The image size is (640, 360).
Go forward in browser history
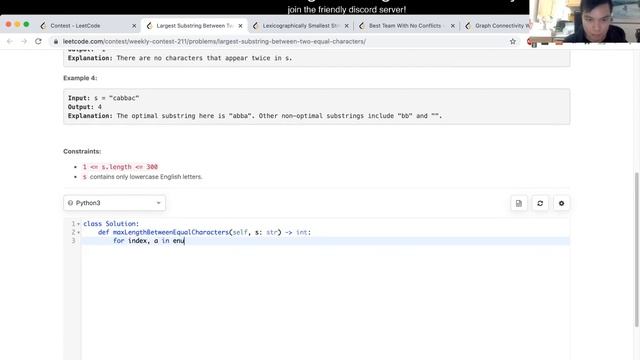coord(24,41)
